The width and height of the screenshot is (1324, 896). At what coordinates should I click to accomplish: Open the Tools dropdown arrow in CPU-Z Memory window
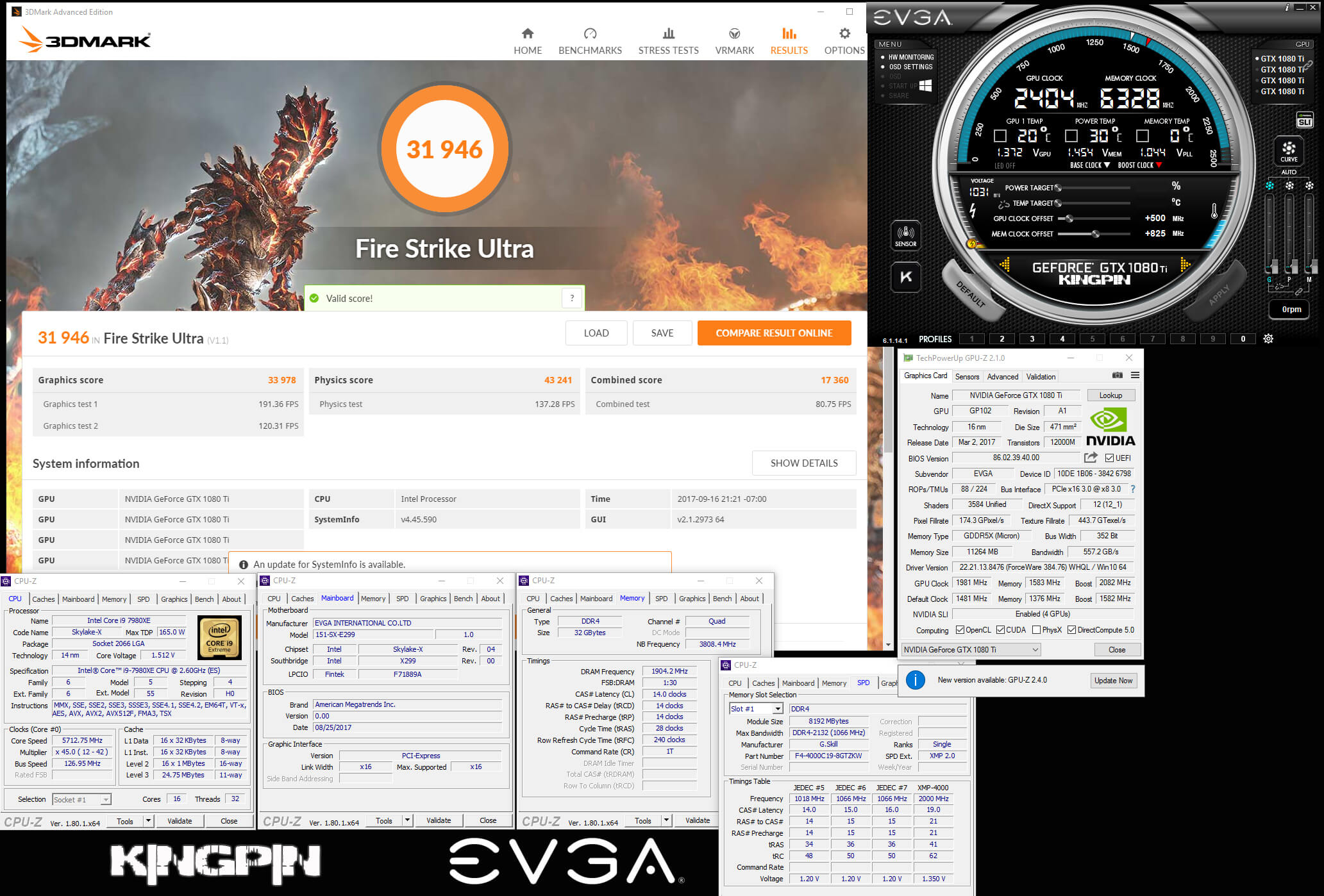click(x=666, y=820)
